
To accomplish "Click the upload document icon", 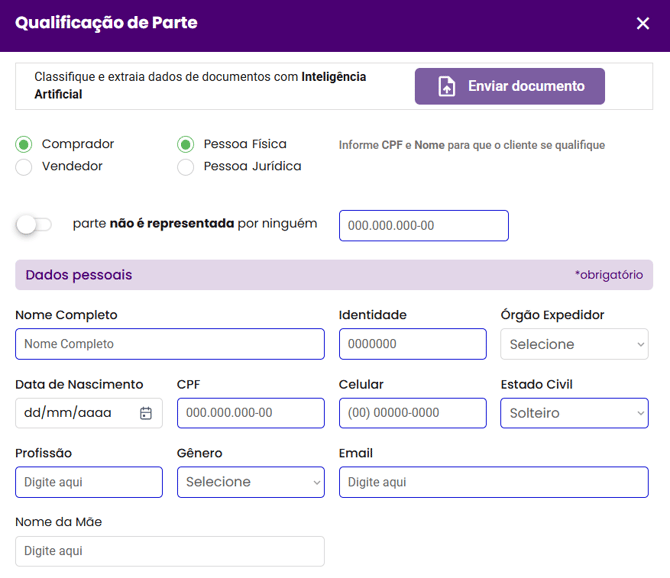I will pyautogui.click(x=447, y=87).
